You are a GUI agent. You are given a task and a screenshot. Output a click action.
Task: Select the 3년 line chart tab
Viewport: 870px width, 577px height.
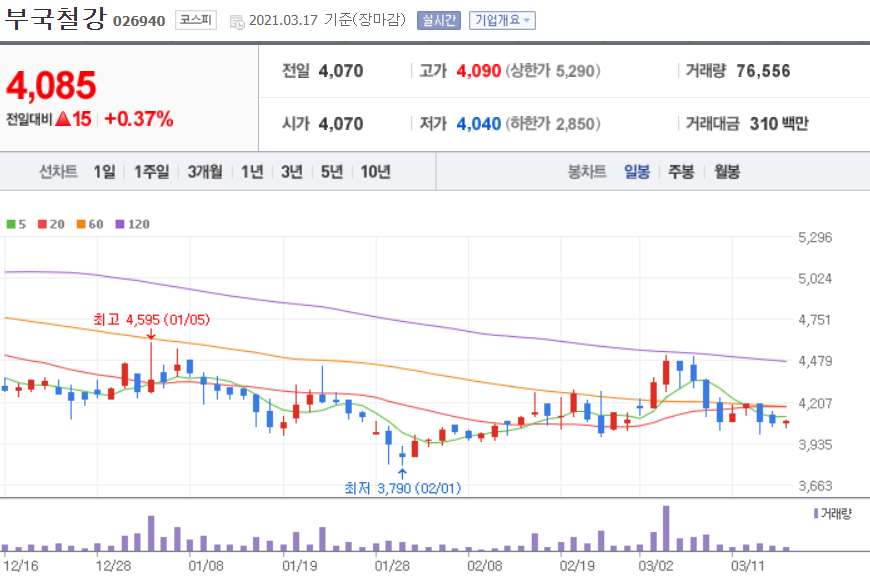tap(292, 171)
